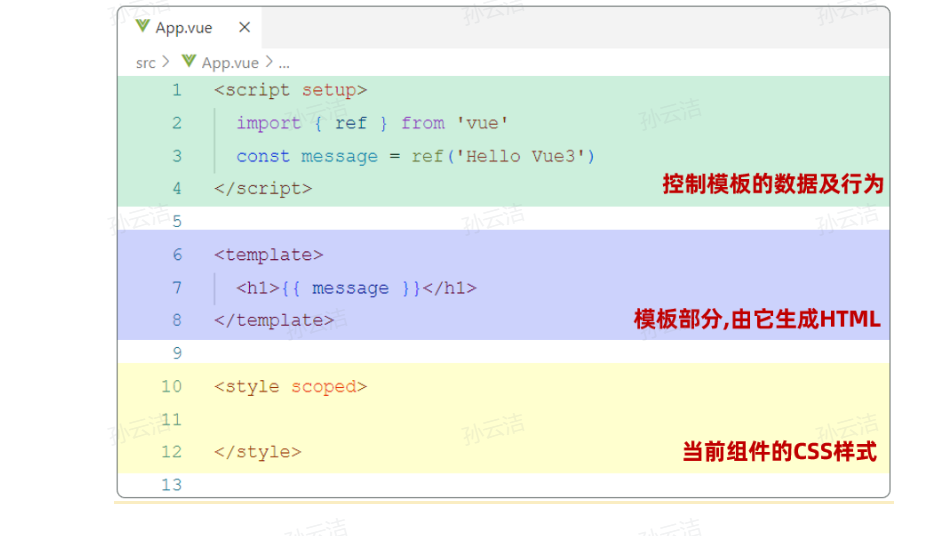
Task: Click the <script opening tag text
Action: click(x=252, y=90)
